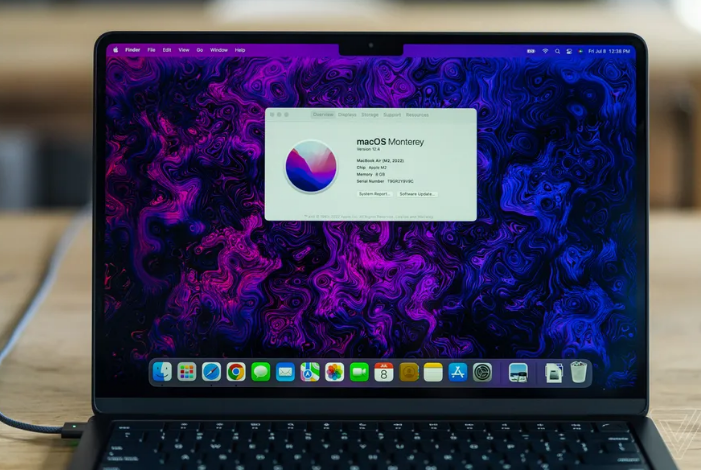Open Maps app in the Dock
Image resolution: width=701 pixels, height=470 pixels.
[310, 372]
